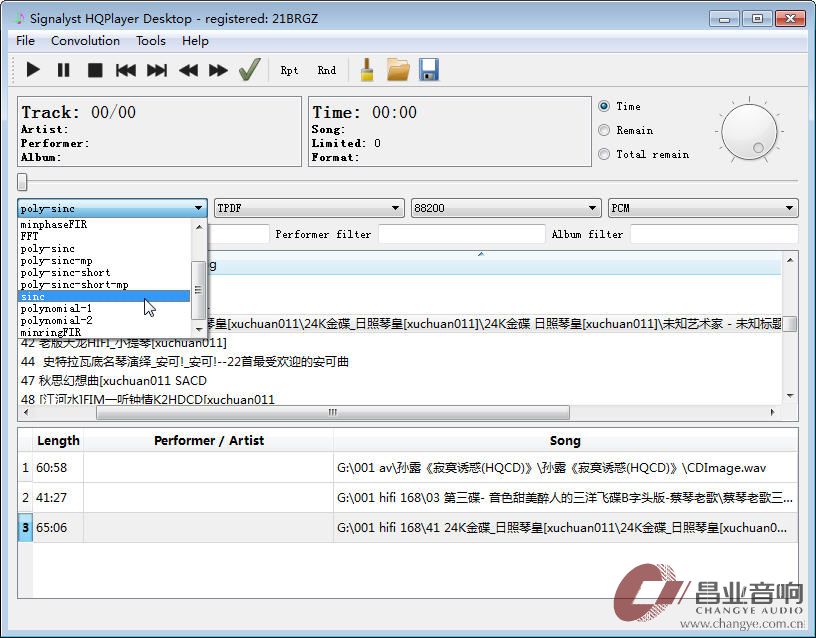Choose poly-sinc entry in filter list
This screenshot has height=638, width=816.
104,248
